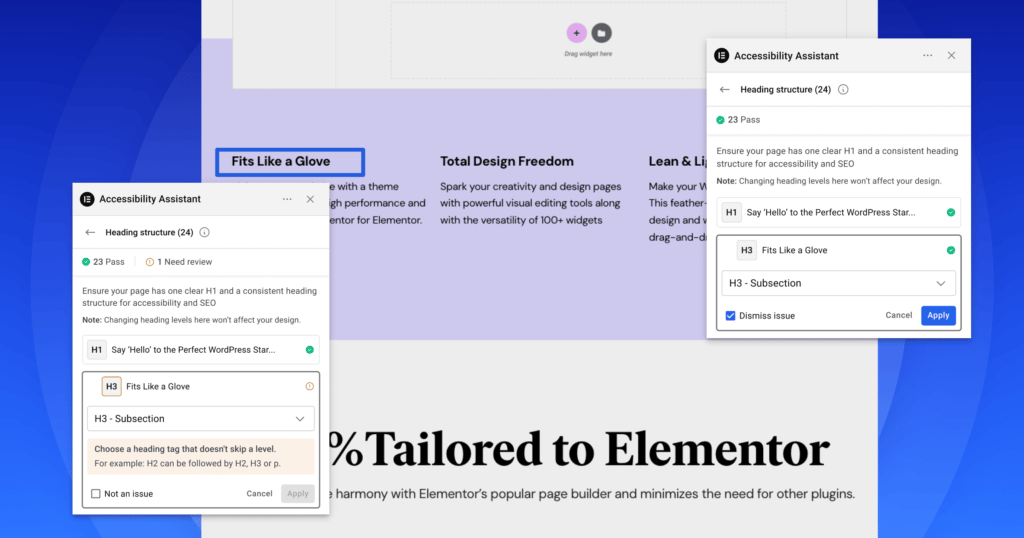Open three-dot menu in right Accessibility Assistant panel

pyautogui.click(x=928, y=56)
